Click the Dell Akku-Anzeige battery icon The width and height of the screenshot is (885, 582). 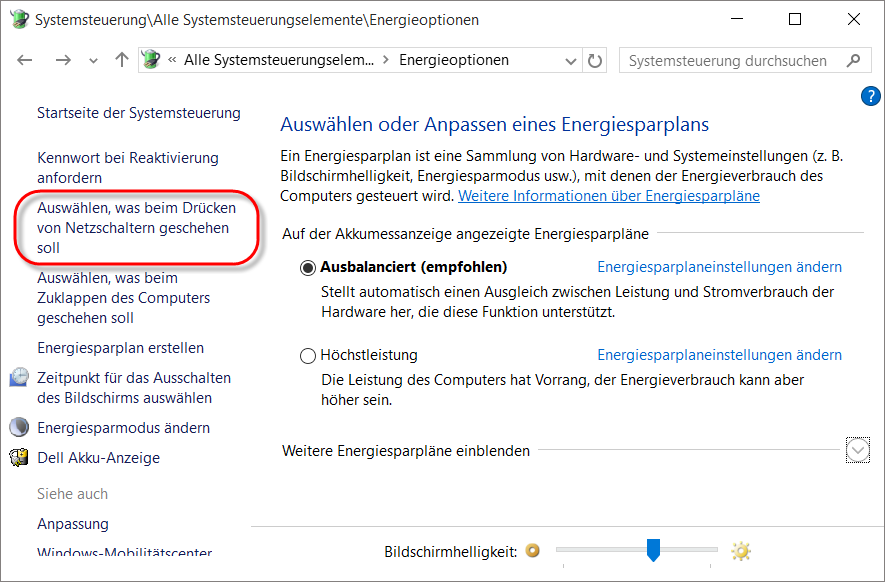19,458
